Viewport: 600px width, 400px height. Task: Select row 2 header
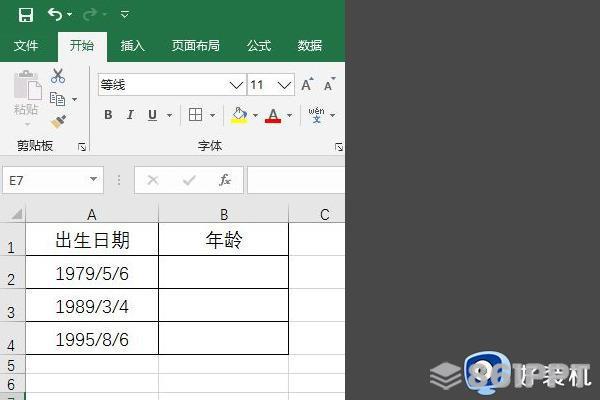coord(11,272)
